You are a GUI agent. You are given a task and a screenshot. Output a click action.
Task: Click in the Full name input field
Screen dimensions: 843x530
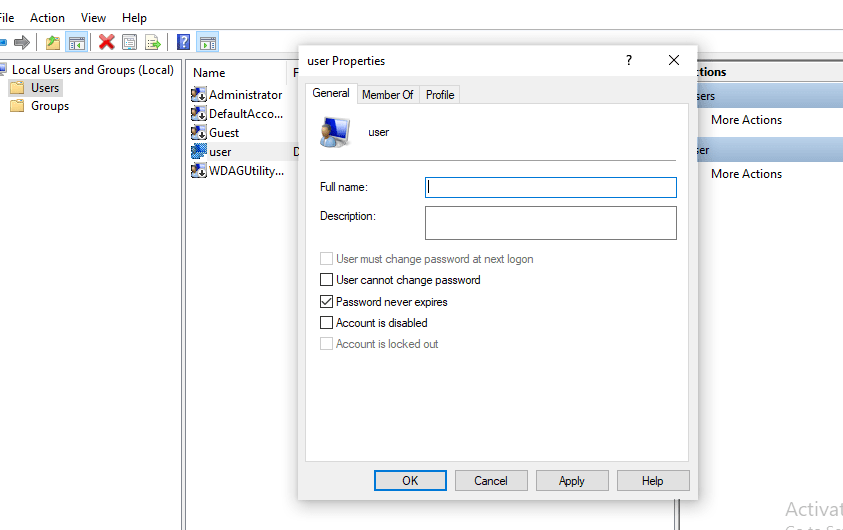pyautogui.click(x=551, y=187)
